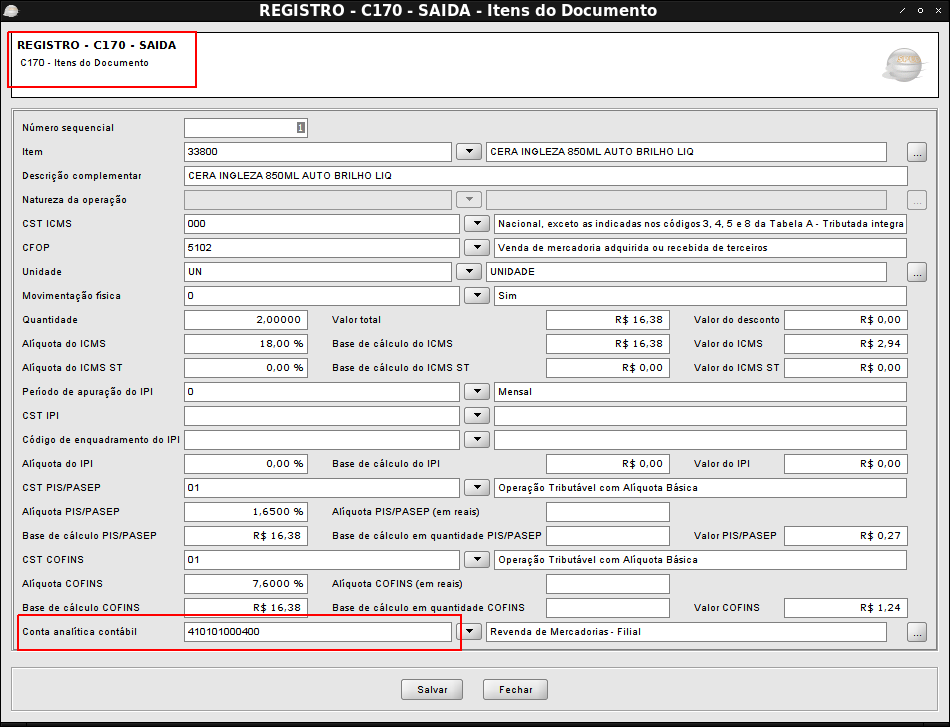950x727 pixels.
Task: Click the Base de cálculo PIS/PASEP field showing R$ 16,38
Action: 246,536
